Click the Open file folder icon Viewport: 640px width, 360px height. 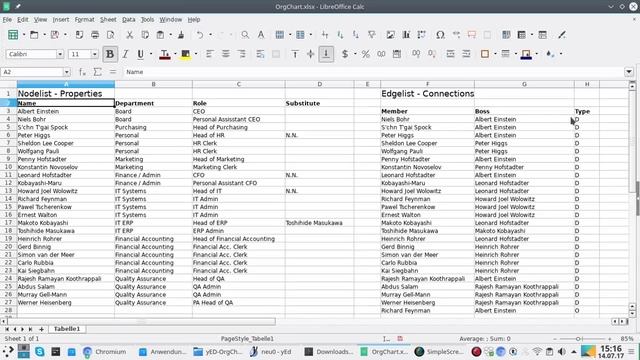click(x=34, y=35)
